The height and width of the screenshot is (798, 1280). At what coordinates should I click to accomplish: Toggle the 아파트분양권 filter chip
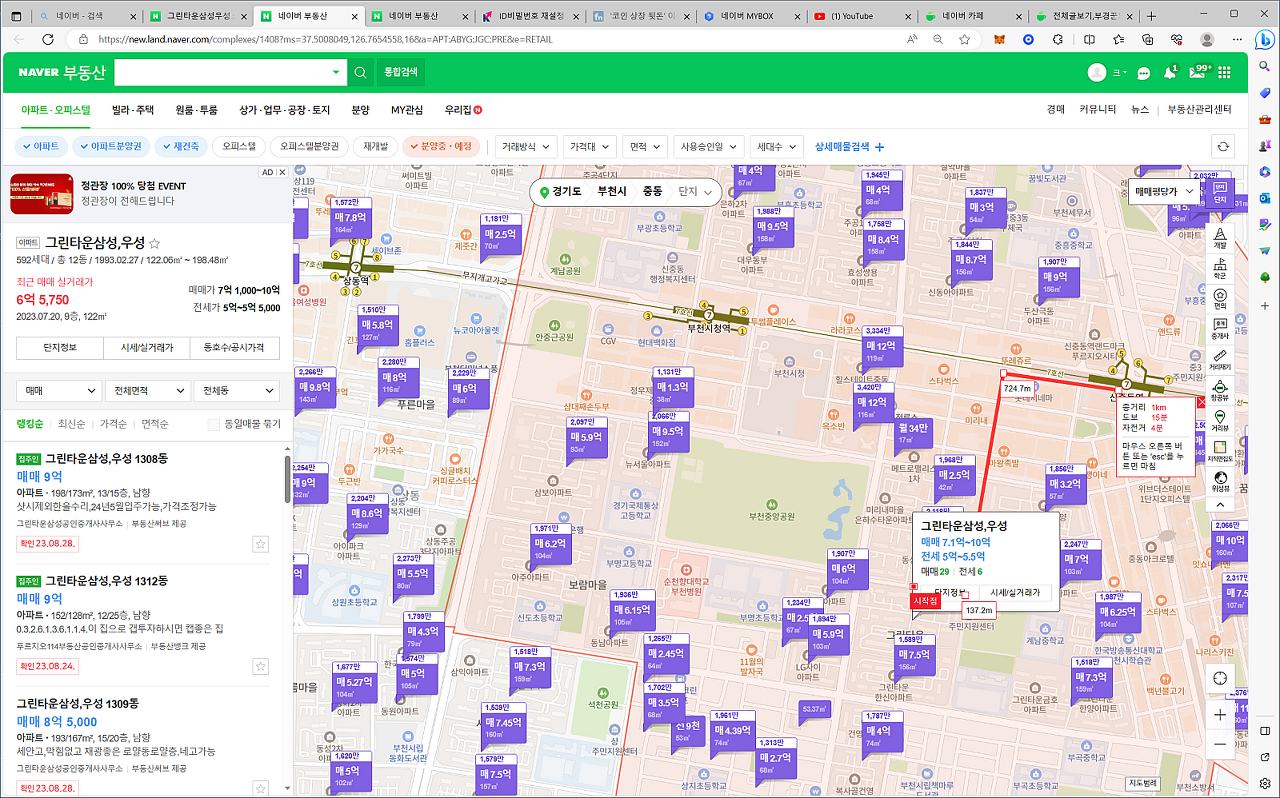[x=110, y=146]
